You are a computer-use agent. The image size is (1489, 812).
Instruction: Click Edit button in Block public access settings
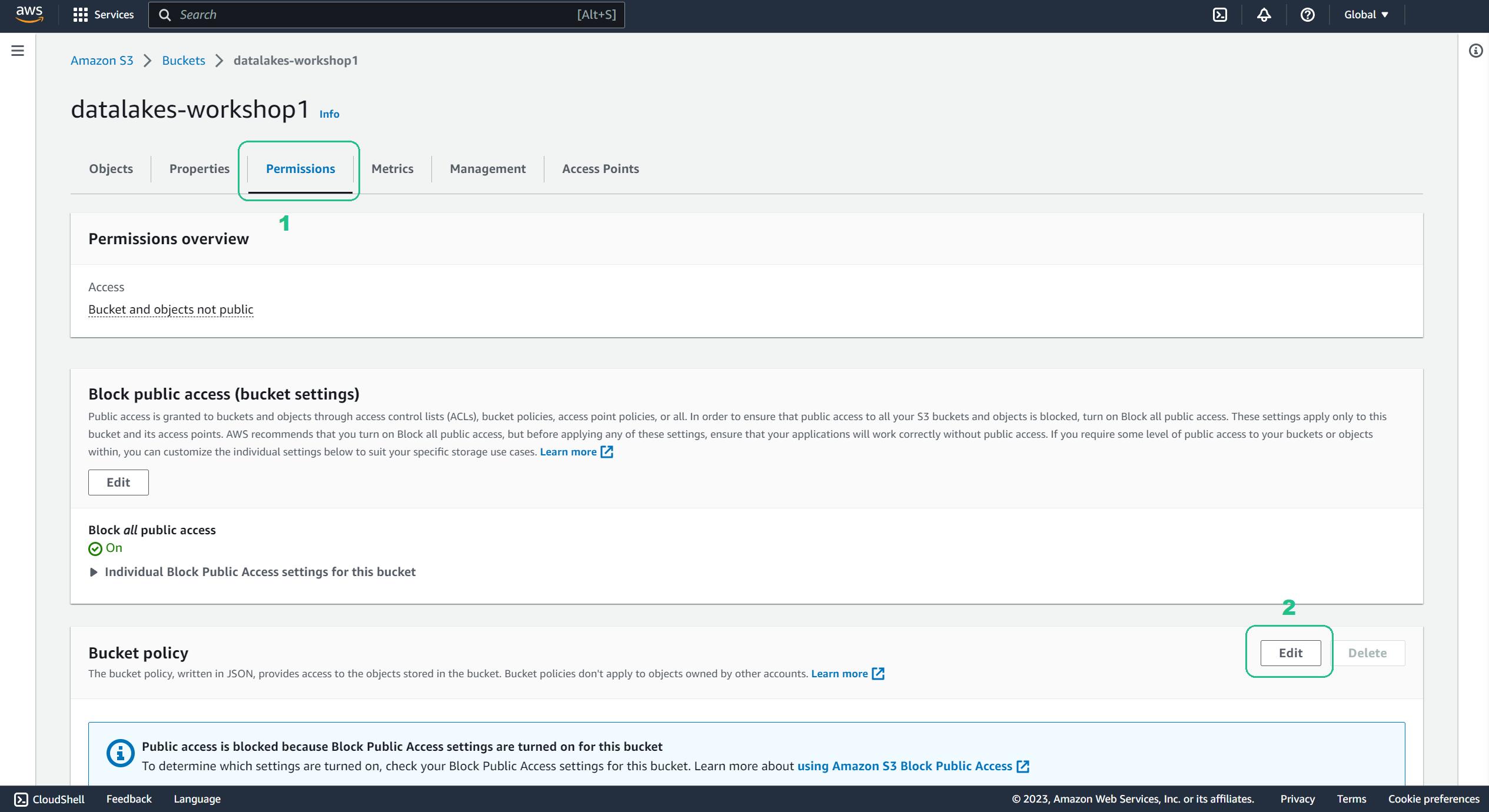(118, 481)
